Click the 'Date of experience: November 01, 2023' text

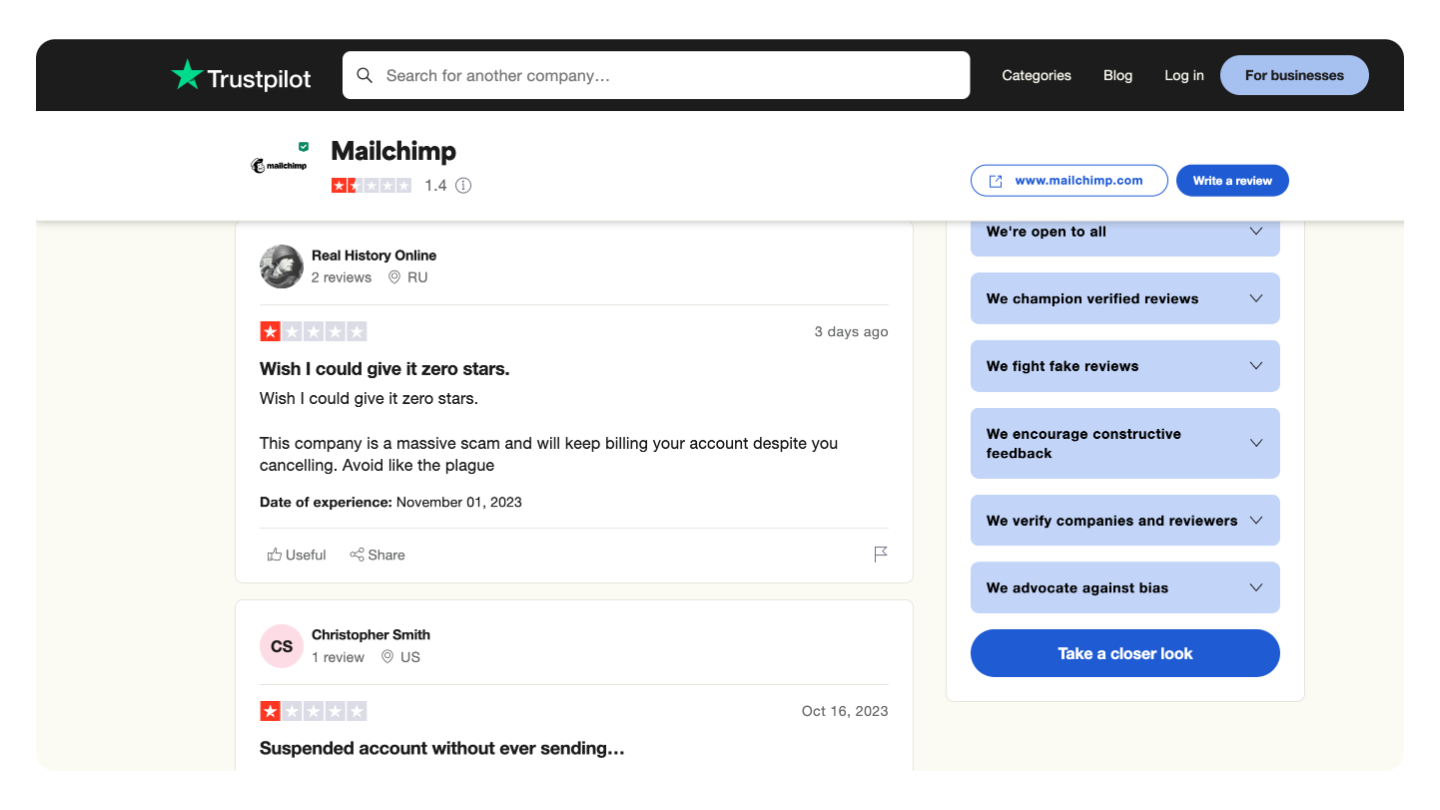(391, 502)
